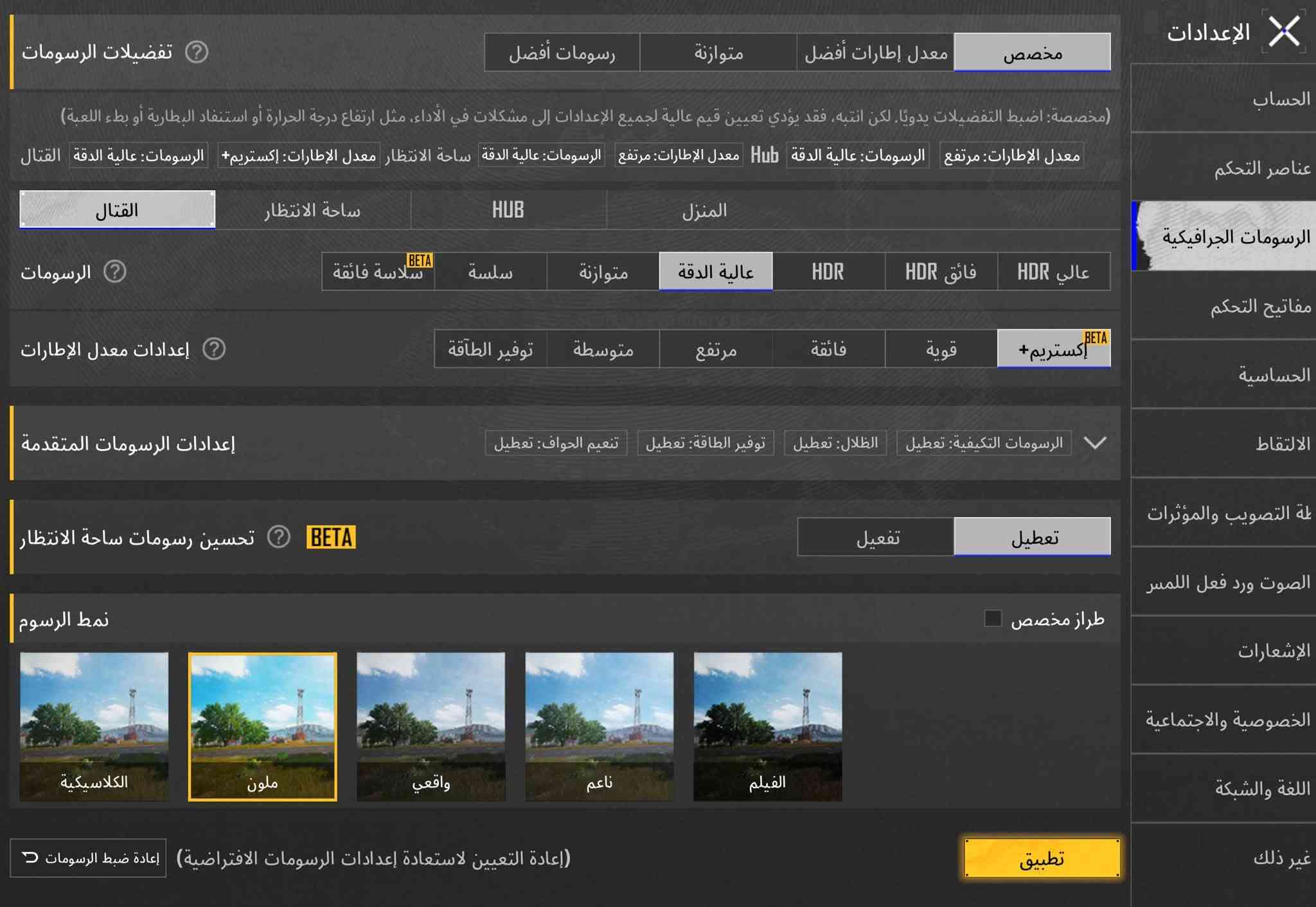The image size is (1316, 907).
Task: Switch to the المنزل tab
Action: (x=704, y=210)
